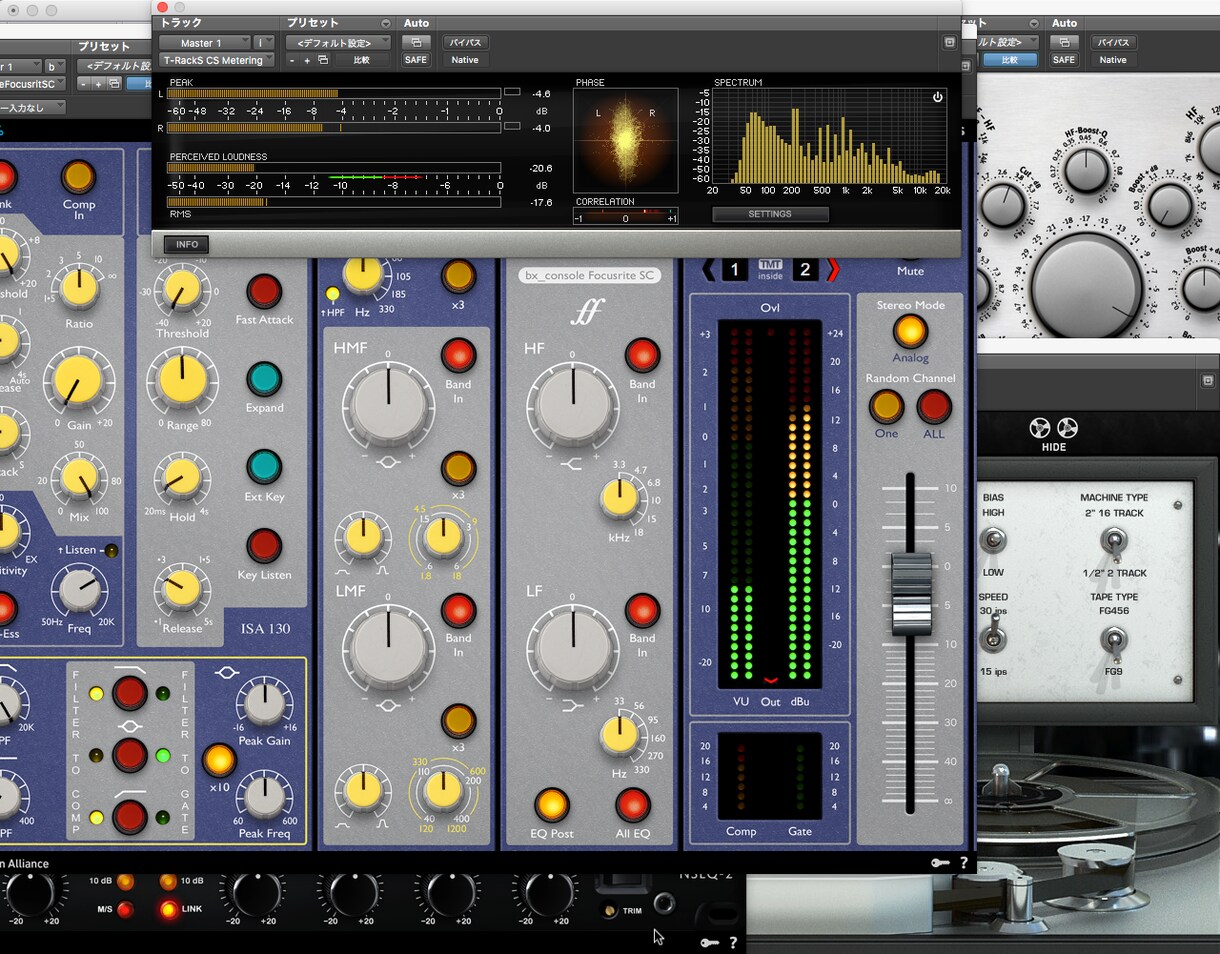Screen dimensions: 1220x954
Task: Select TMT channel number 2
Action: [806, 269]
